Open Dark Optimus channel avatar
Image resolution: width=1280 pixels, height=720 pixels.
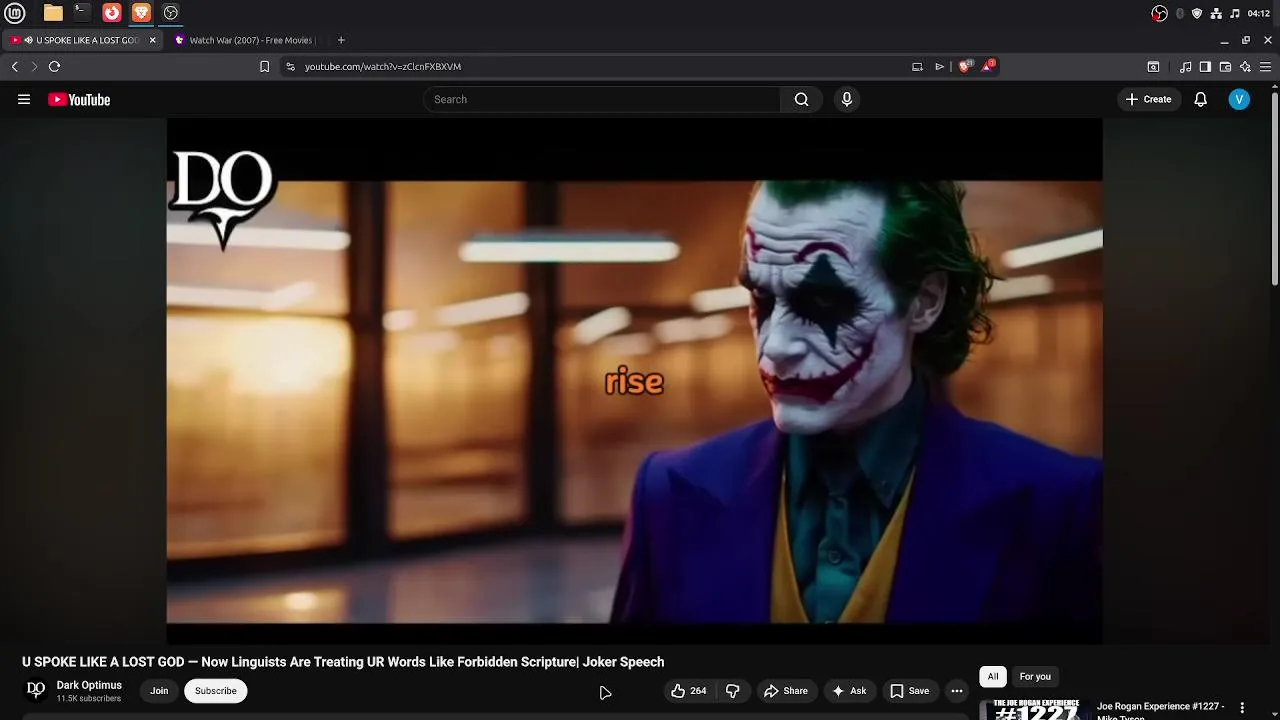click(x=36, y=690)
